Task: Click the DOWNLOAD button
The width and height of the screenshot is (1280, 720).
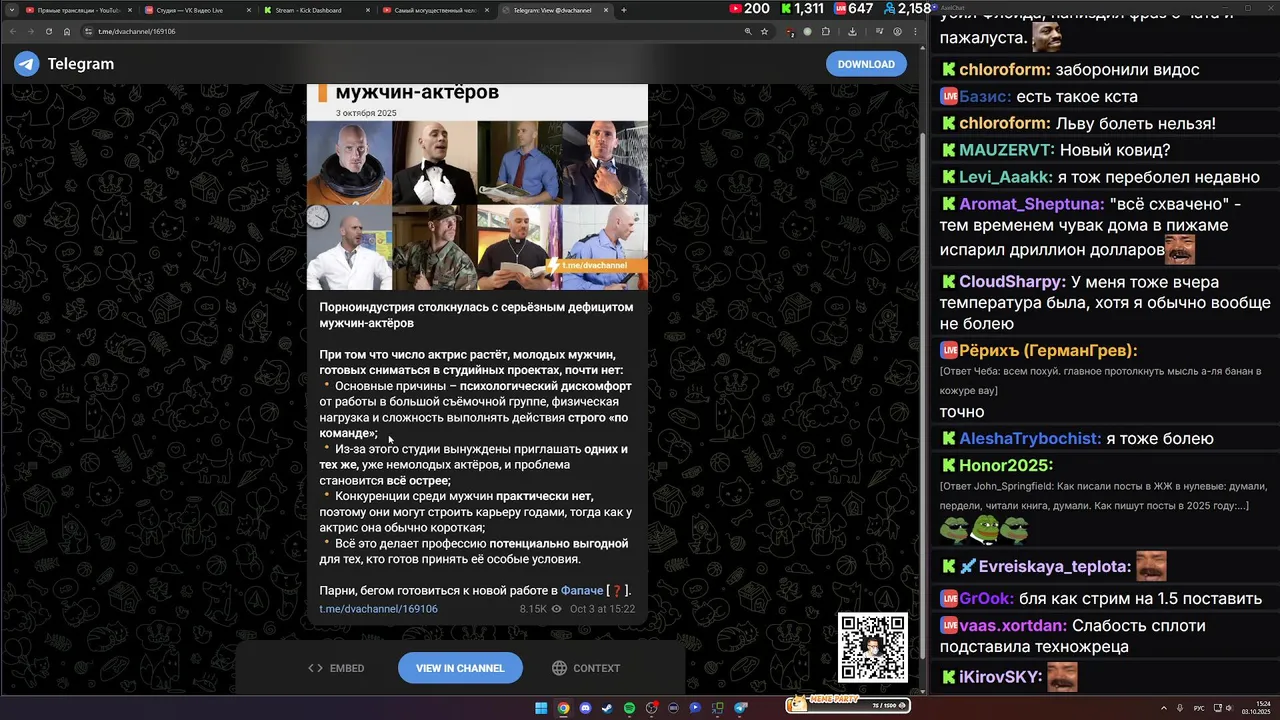Action: click(866, 64)
